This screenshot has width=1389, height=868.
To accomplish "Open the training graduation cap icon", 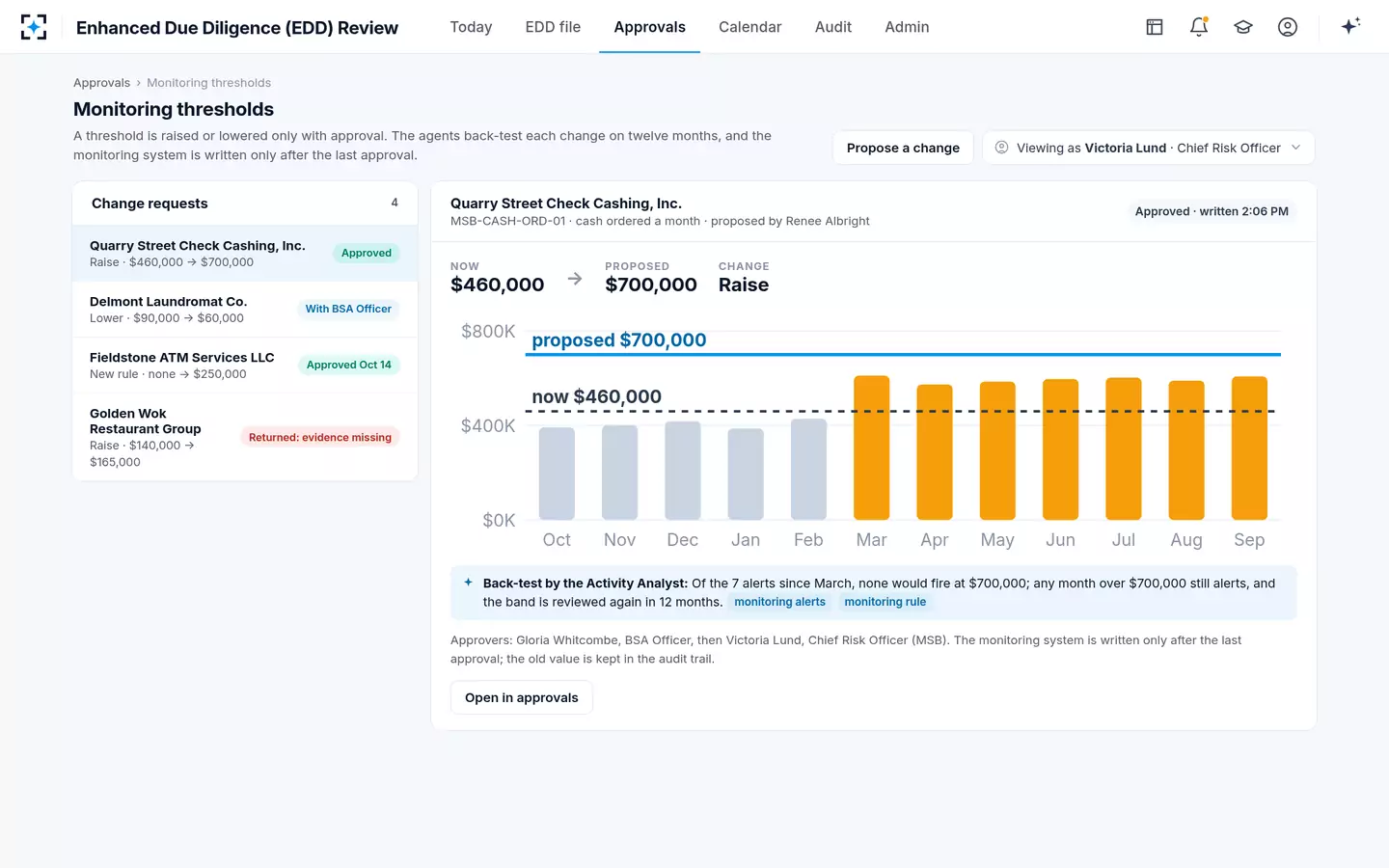I will click(1243, 27).
